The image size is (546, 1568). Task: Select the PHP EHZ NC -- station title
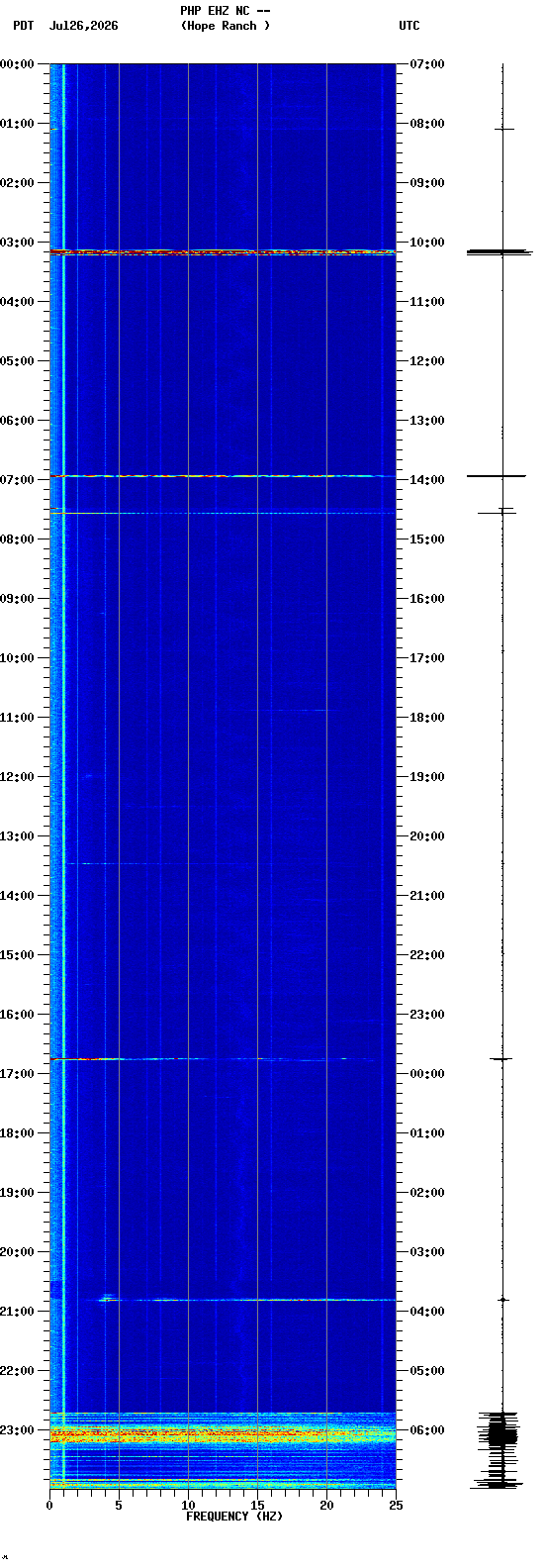226,10
